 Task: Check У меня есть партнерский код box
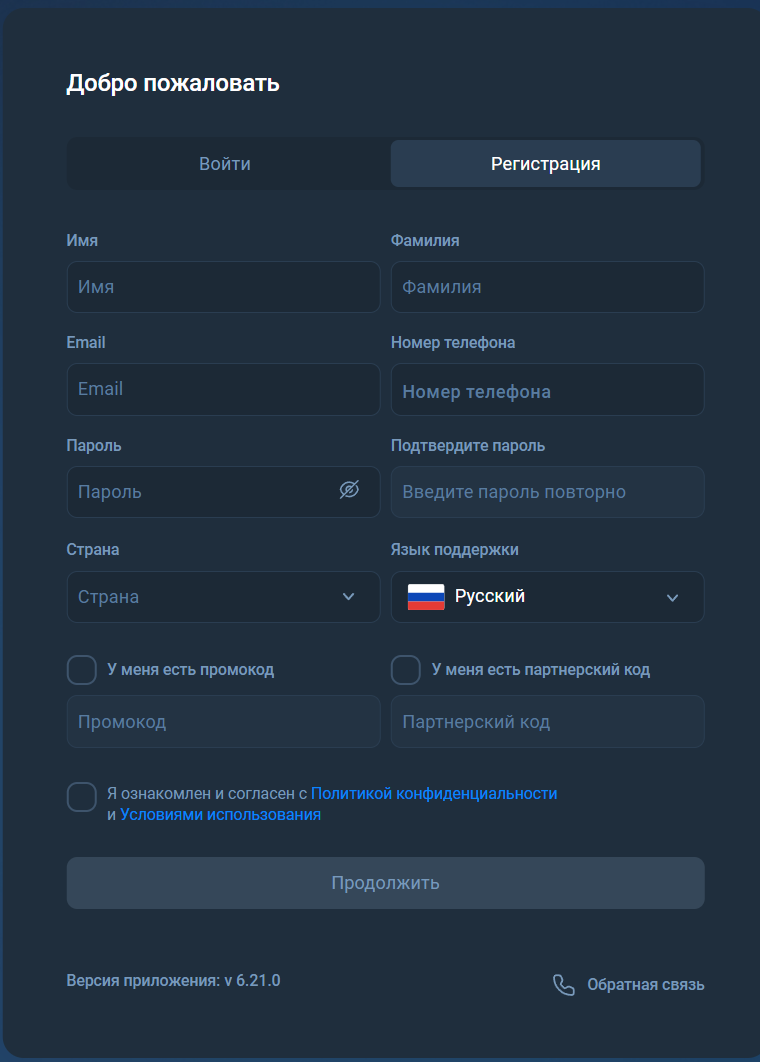coord(406,670)
